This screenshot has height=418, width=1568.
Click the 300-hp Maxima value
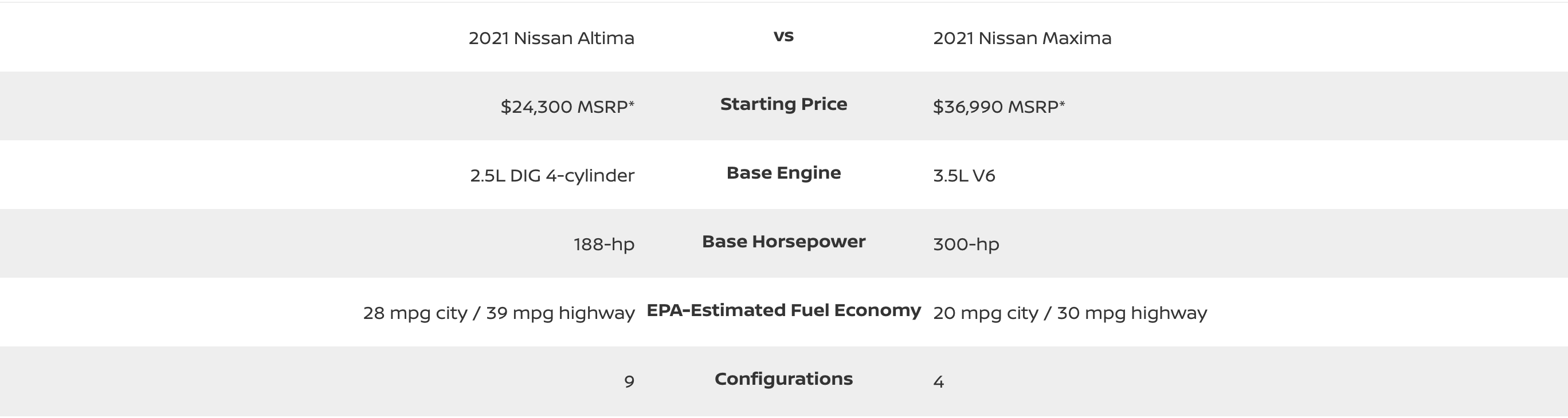click(x=966, y=245)
